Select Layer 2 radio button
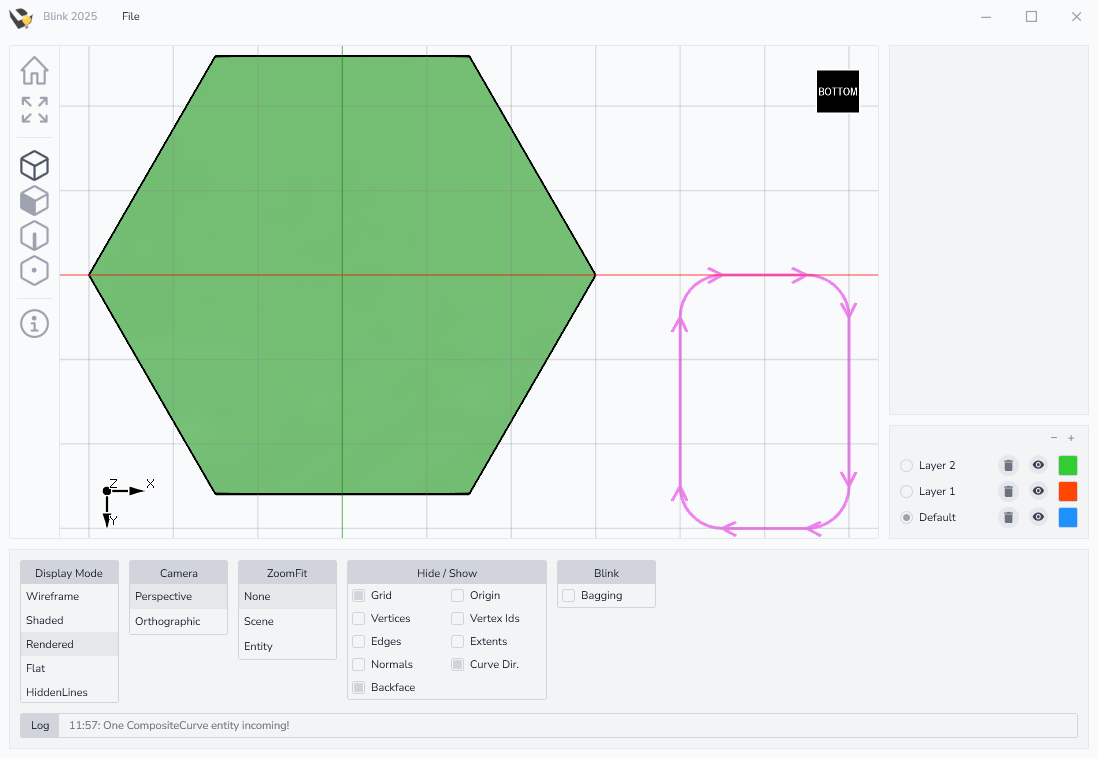The width and height of the screenshot is (1098, 758). click(906, 465)
